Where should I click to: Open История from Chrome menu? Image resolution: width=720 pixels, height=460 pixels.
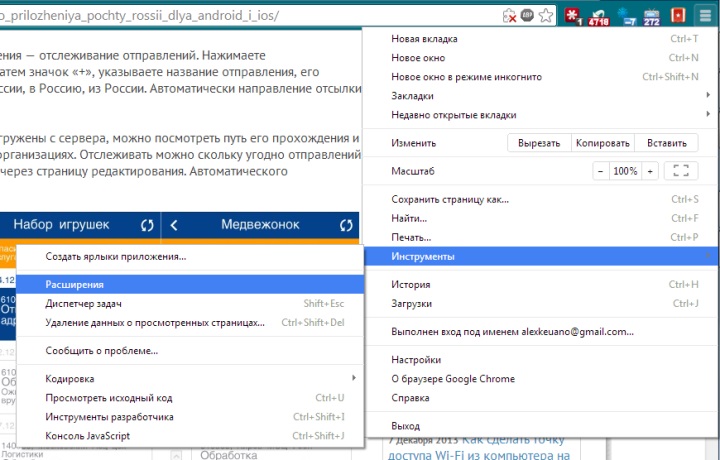click(x=540, y=285)
